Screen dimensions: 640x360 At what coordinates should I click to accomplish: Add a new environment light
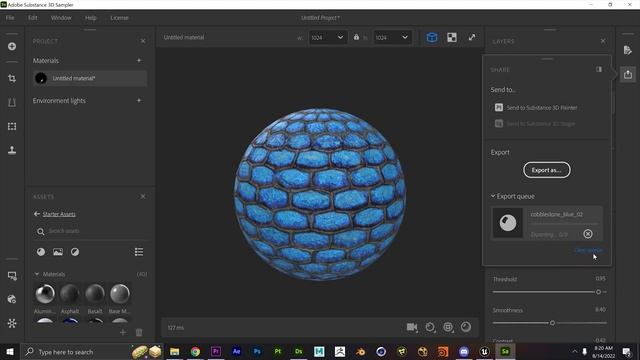pyautogui.click(x=139, y=100)
